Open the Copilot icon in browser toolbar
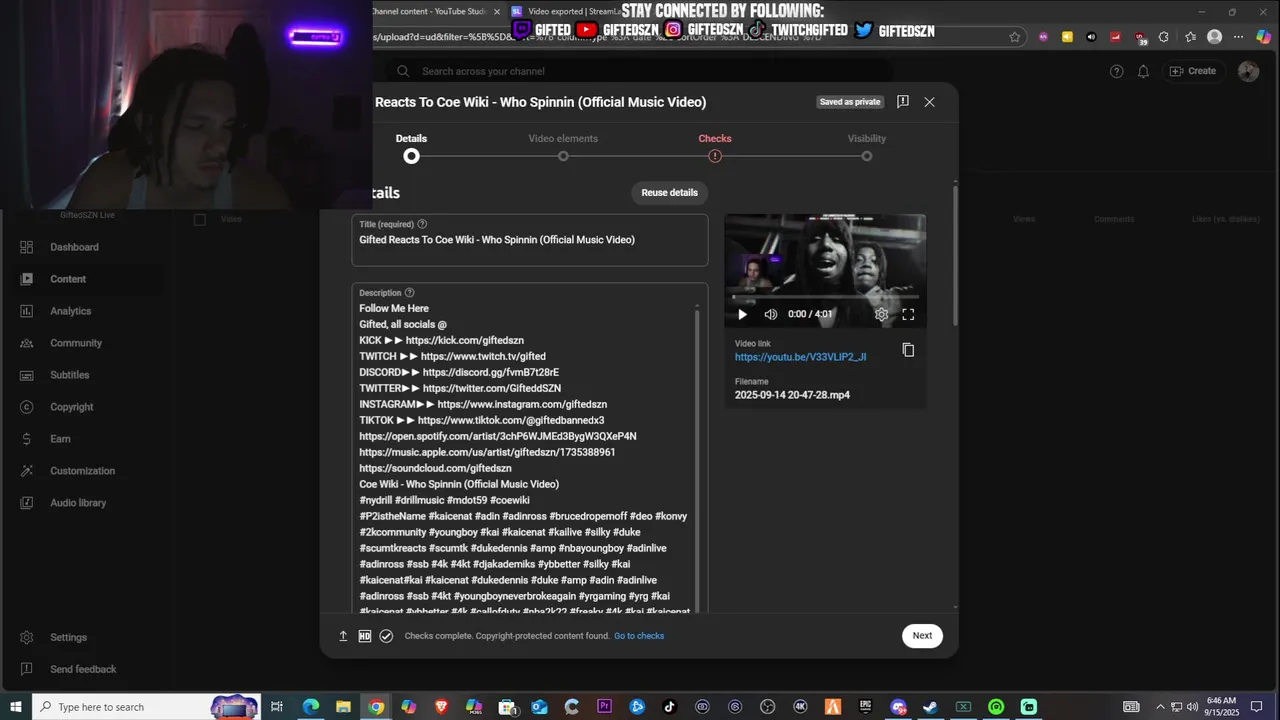This screenshot has height=720, width=1280. click(1263, 37)
